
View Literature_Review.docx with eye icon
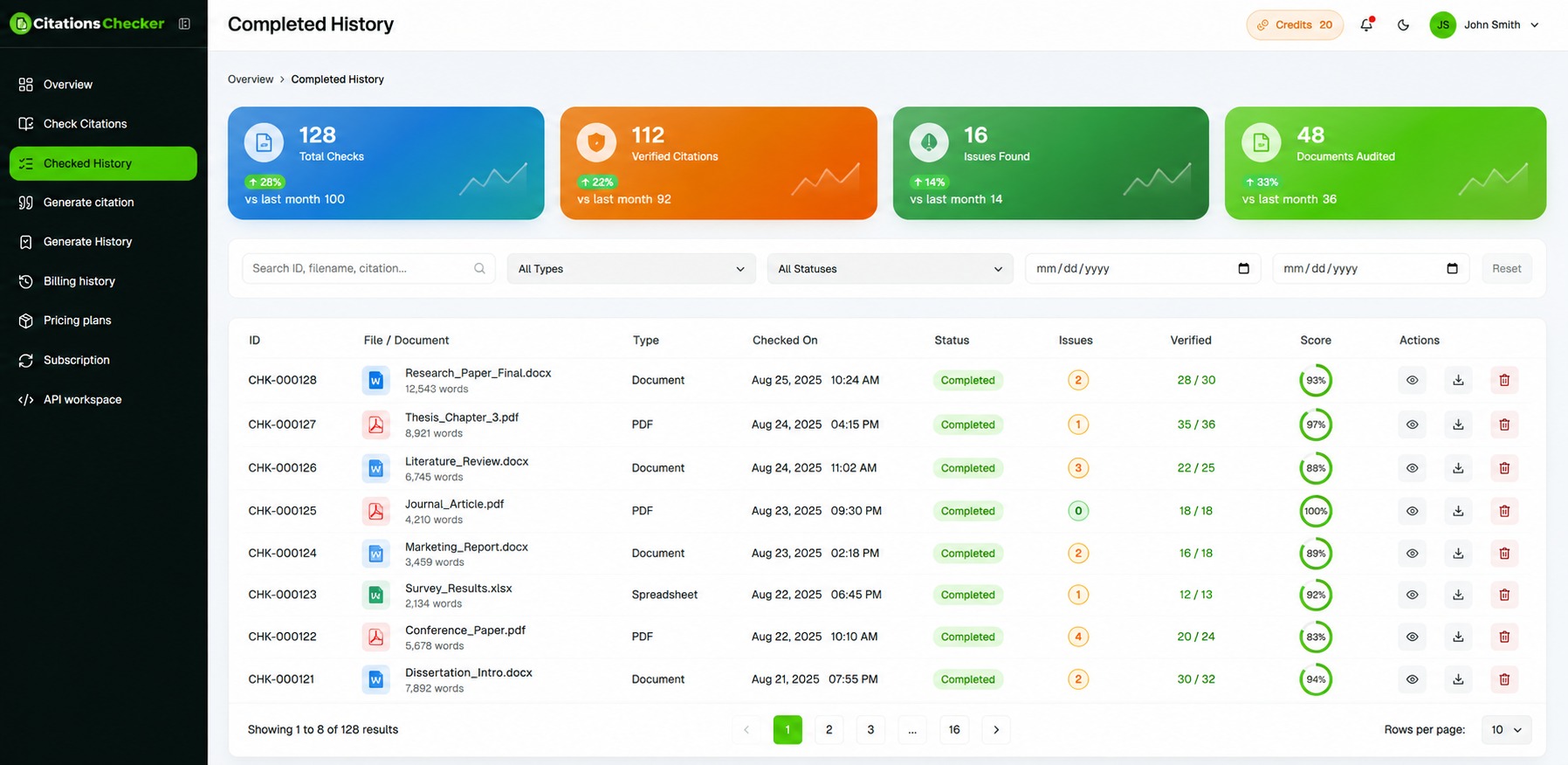(1412, 468)
